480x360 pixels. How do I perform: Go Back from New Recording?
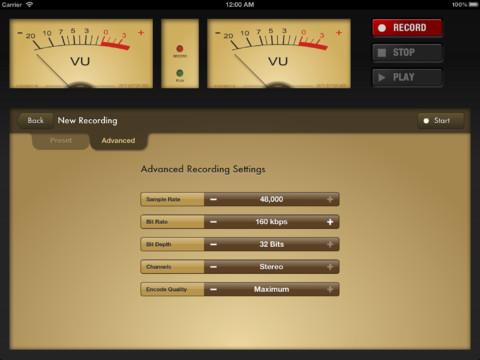tap(35, 120)
